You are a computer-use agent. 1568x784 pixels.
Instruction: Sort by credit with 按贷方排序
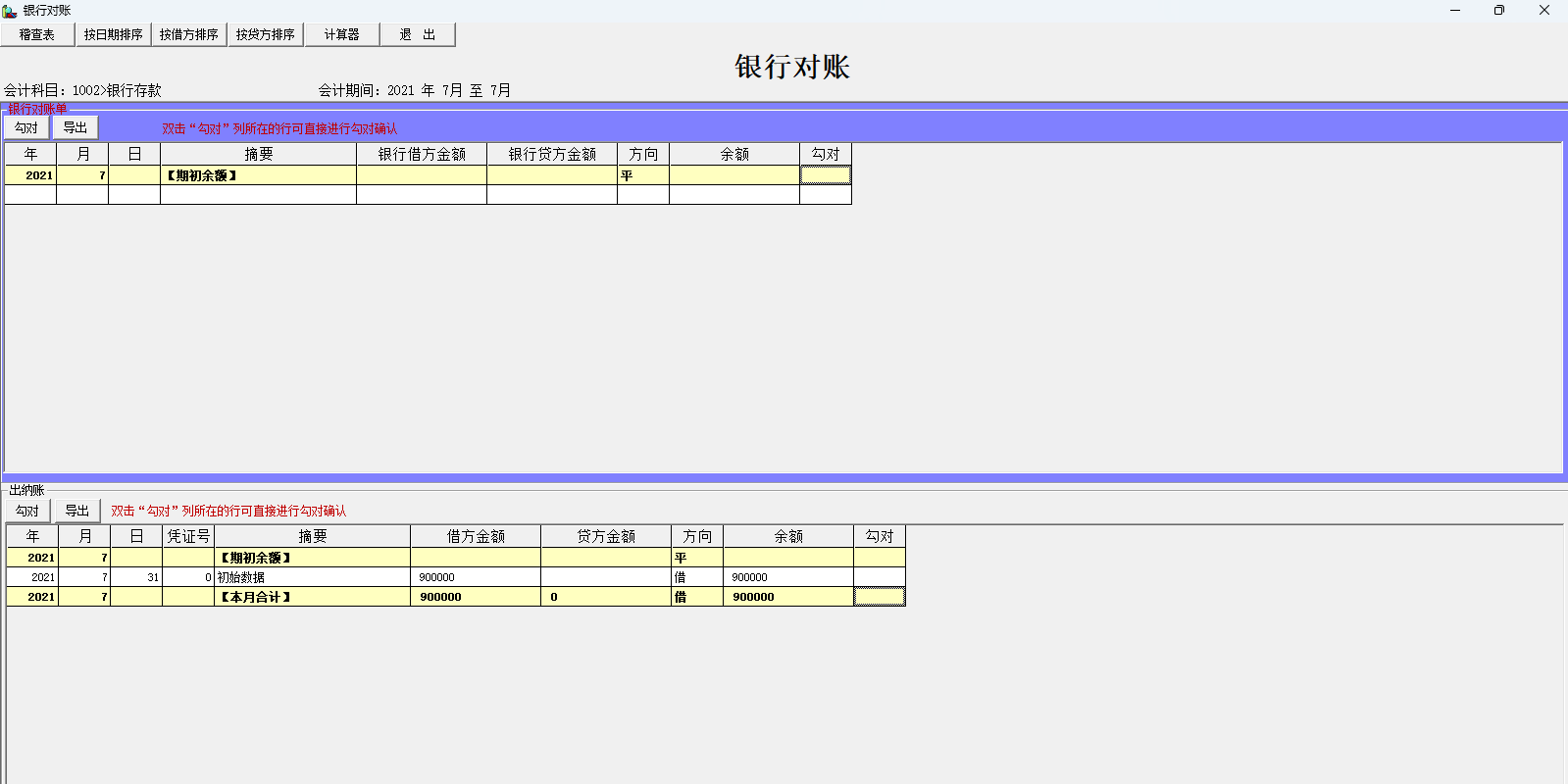[x=265, y=34]
